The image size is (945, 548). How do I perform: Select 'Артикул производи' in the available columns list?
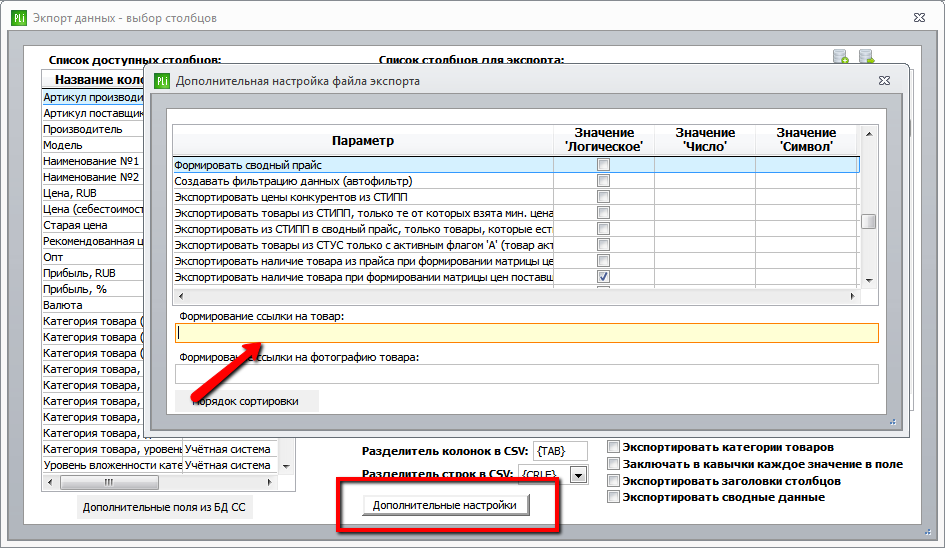[93, 97]
